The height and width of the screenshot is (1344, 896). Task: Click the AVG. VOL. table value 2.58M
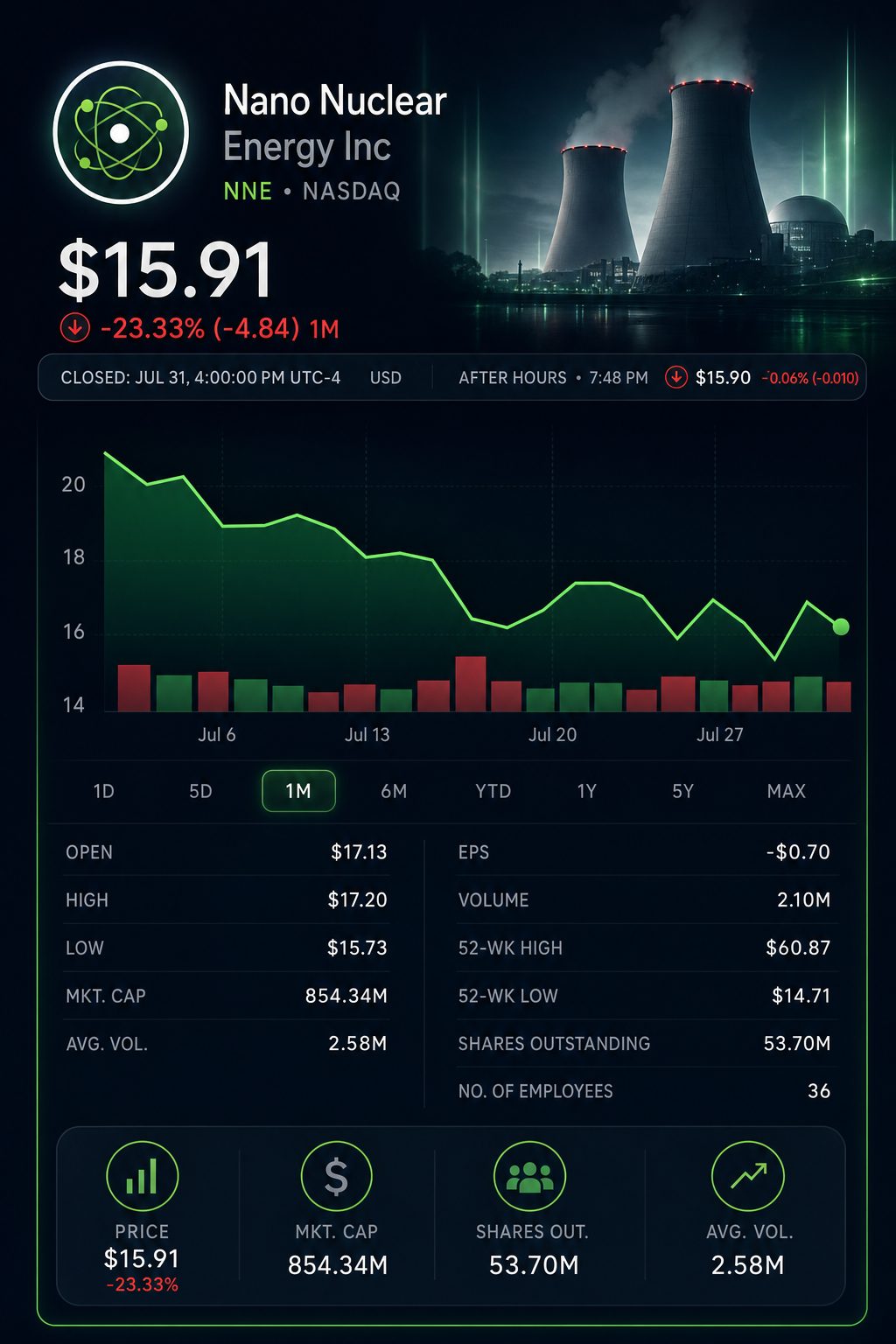coord(357,1043)
